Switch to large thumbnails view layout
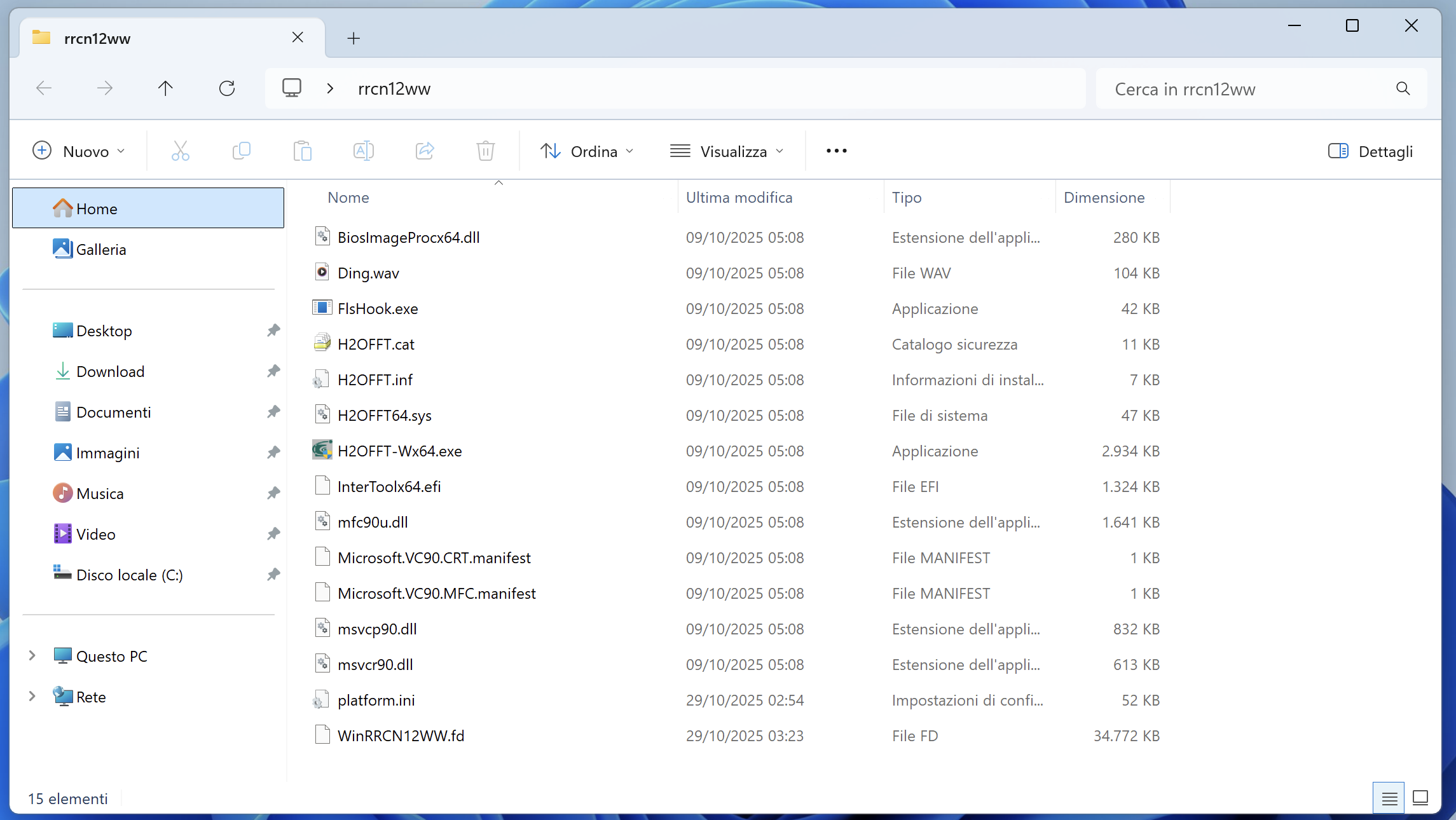The height and width of the screenshot is (820, 1456). [x=1420, y=798]
